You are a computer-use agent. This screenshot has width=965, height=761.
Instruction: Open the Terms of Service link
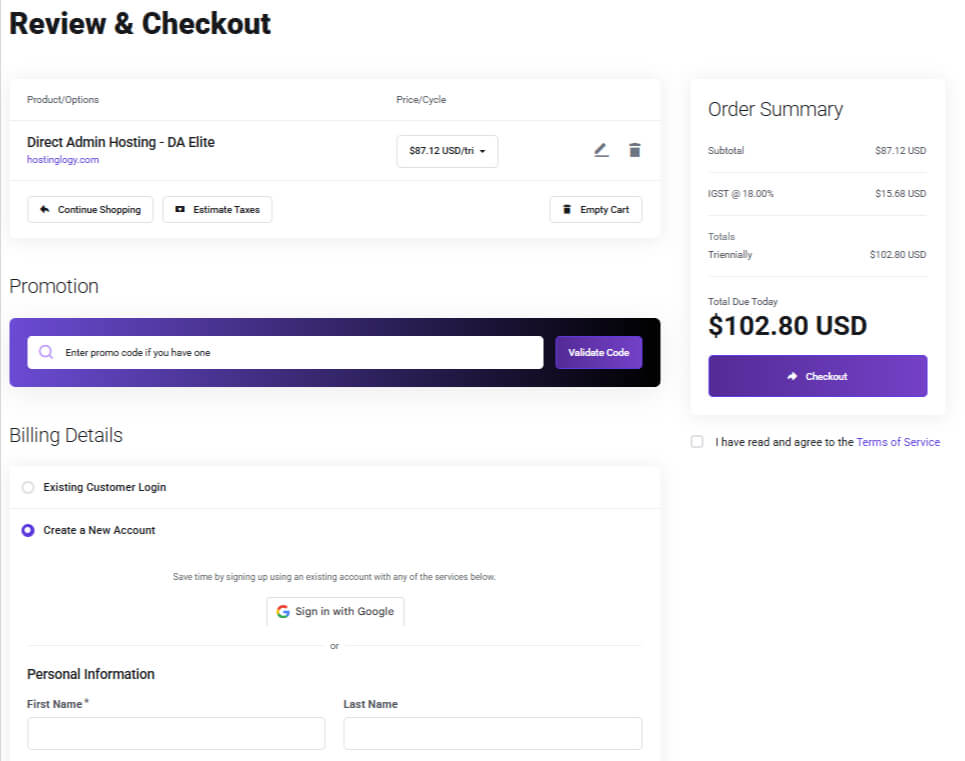898,441
